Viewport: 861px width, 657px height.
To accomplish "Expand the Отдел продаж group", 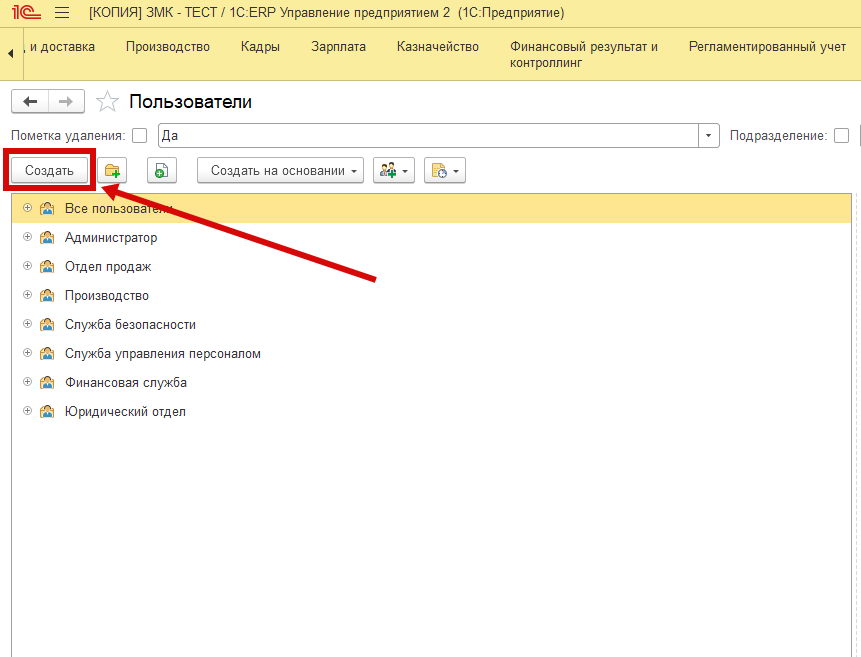I will [27, 266].
